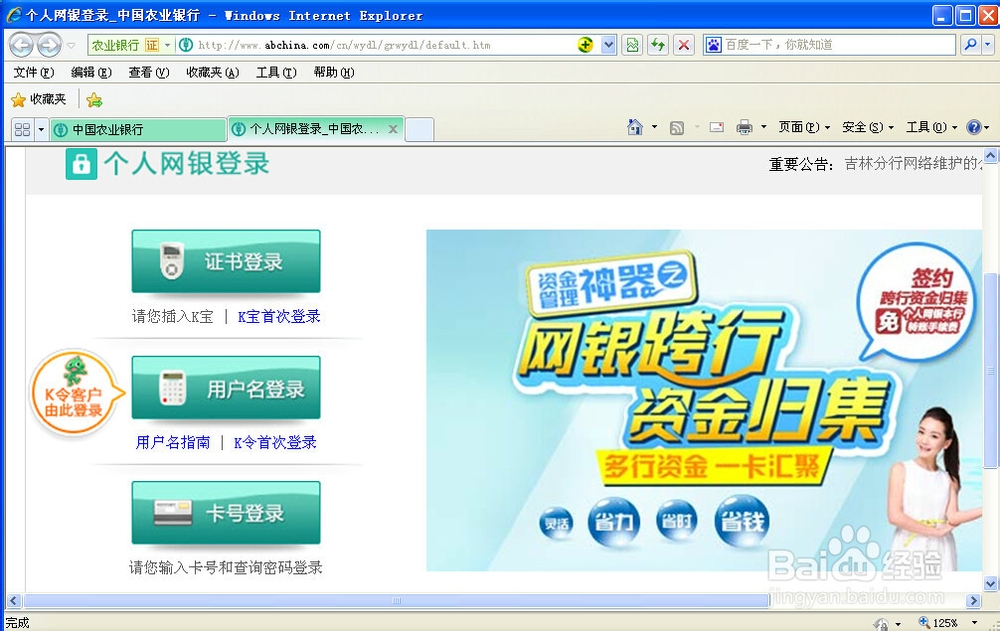Click the horizontal scrollbar left arrow

coord(14,600)
